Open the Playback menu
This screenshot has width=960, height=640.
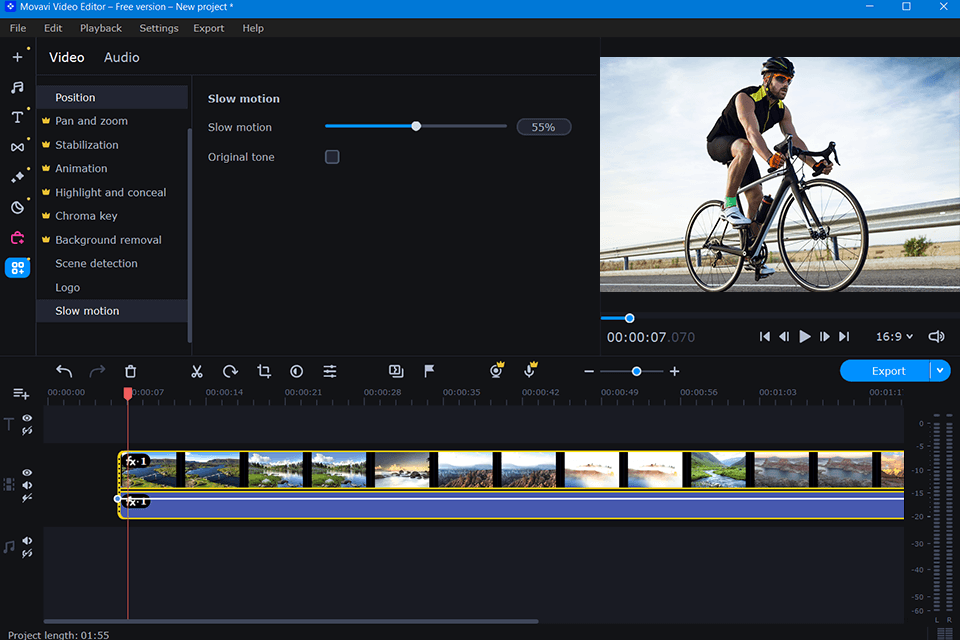(x=101, y=28)
